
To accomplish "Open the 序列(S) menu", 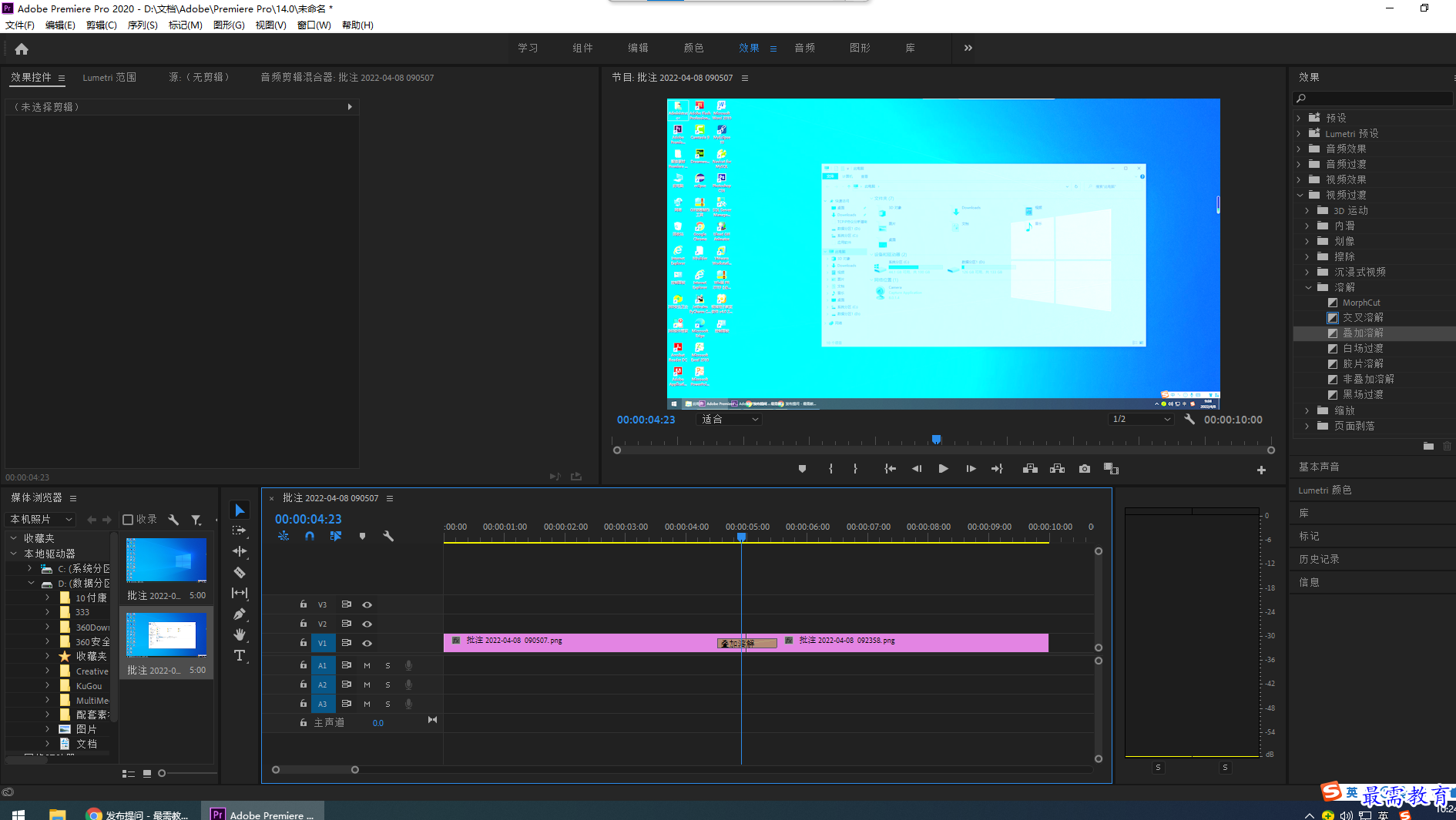I will (x=143, y=25).
